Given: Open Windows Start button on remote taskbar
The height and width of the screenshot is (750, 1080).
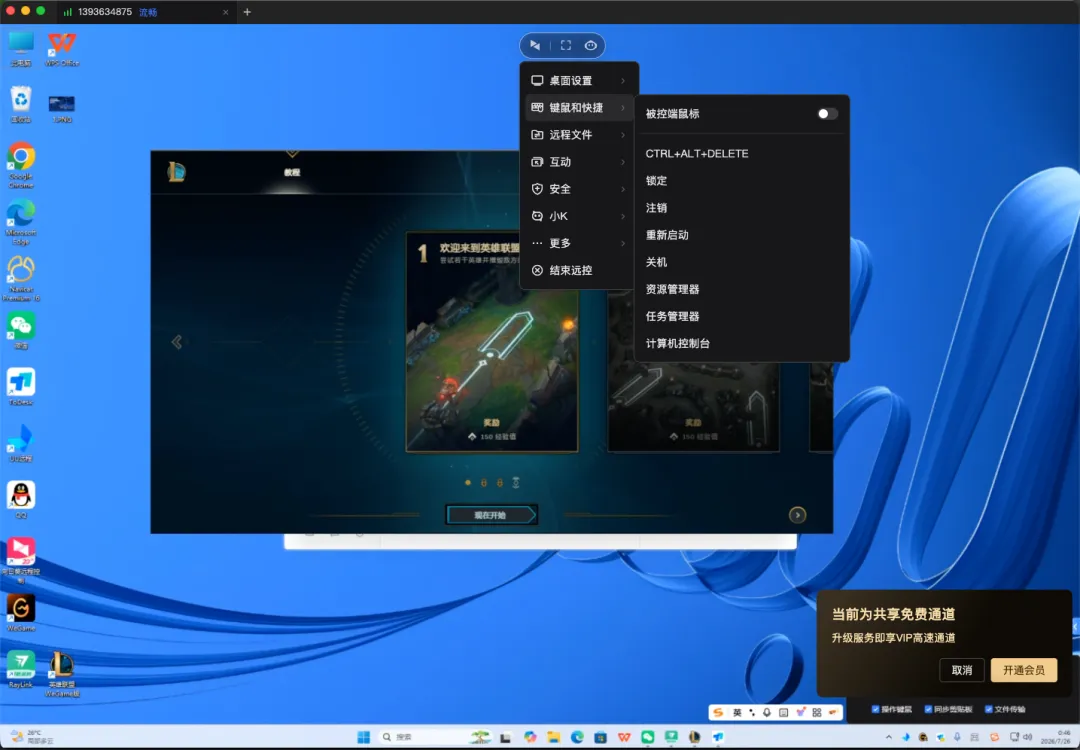Looking at the screenshot, I should tap(364, 737).
